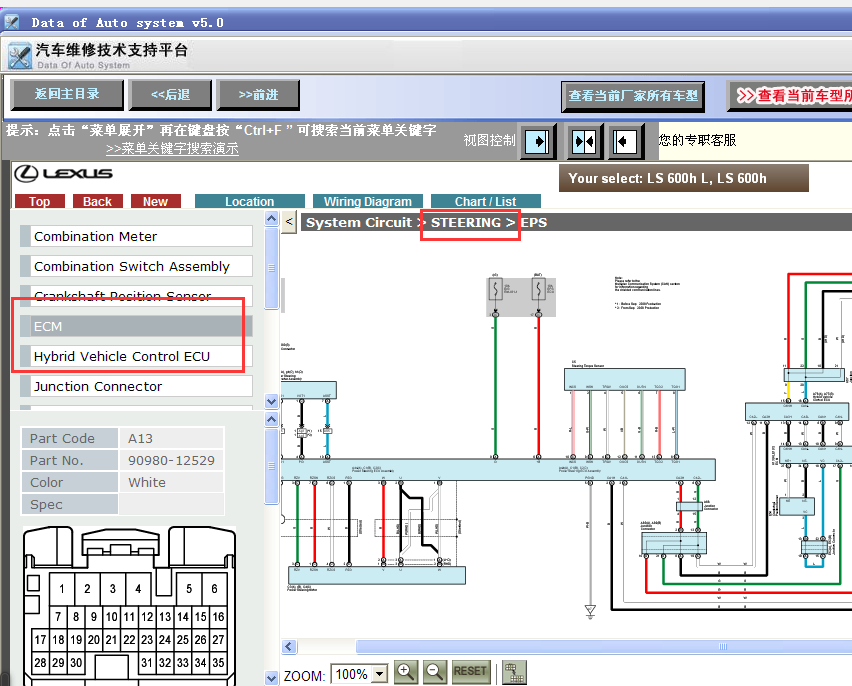Image resolution: width=852 pixels, height=686 pixels.
Task: Select Junction Connector in component list
Action: click(136, 386)
